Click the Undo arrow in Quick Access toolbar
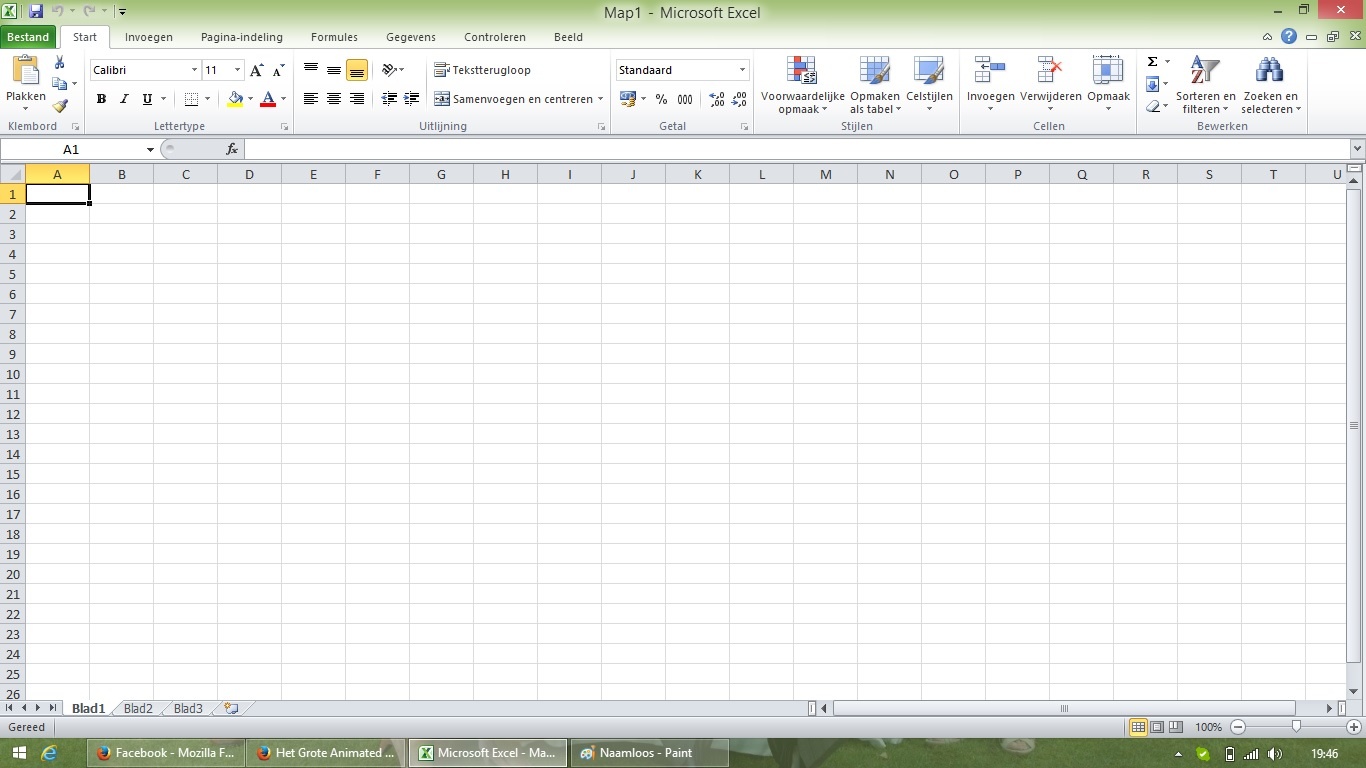Image resolution: width=1366 pixels, height=768 pixels. point(58,12)
